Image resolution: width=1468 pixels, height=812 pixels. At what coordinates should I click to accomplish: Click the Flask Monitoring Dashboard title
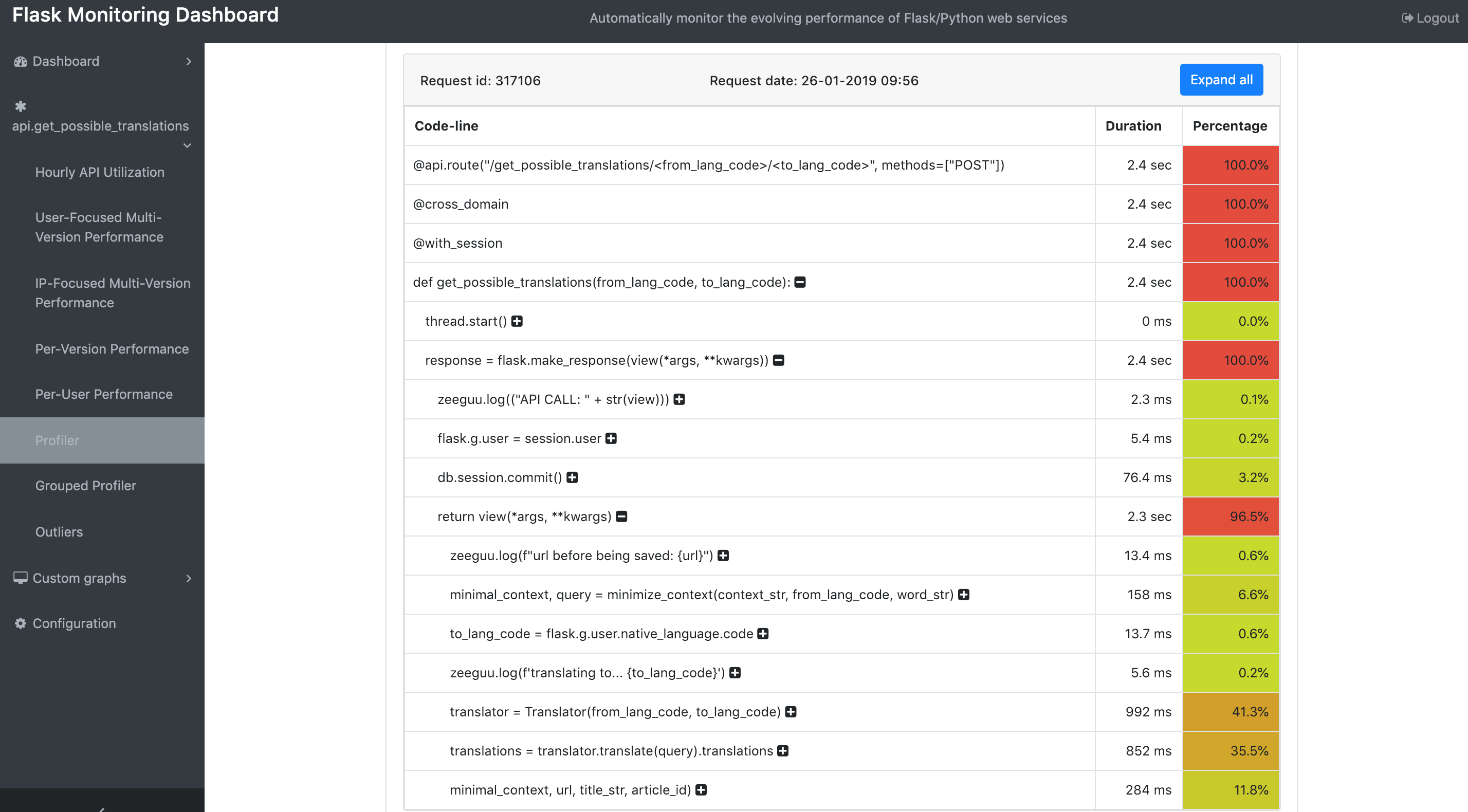coord(145,15)
